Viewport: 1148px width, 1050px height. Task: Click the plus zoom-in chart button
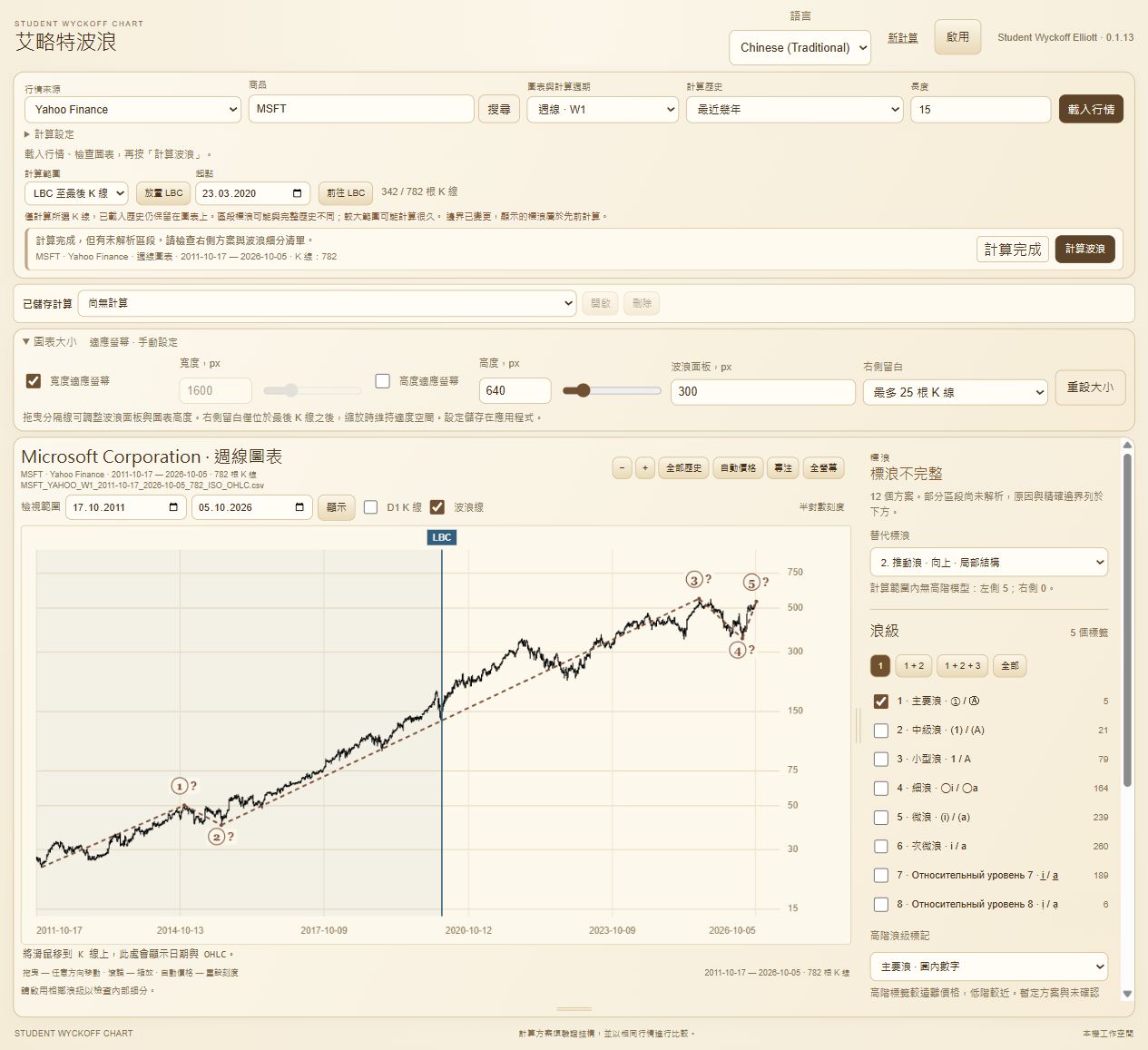pyautogui.click(x=644, y=468)
